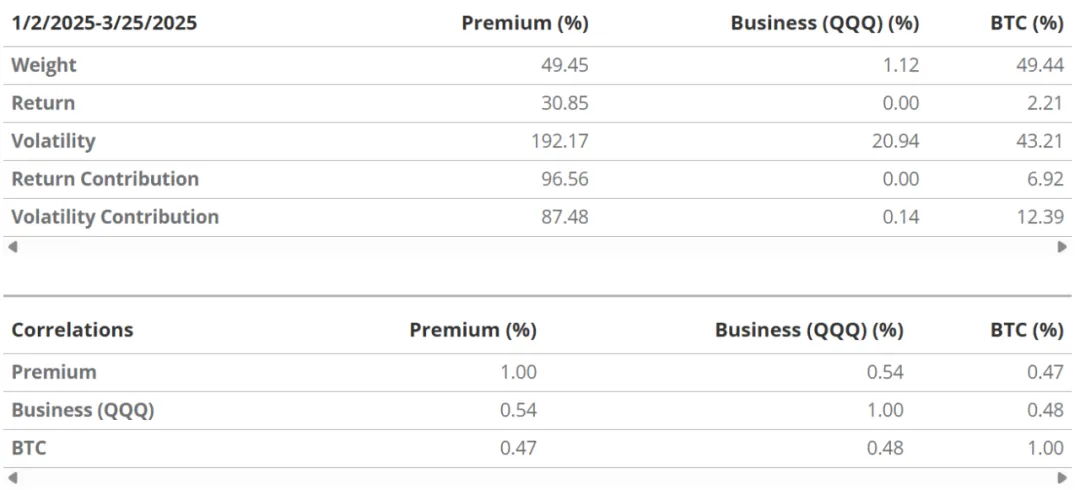Click right scroll arrow under Correlations table
The height and width of the screenshot is (490, 1080).
(x=1063, y=478)
